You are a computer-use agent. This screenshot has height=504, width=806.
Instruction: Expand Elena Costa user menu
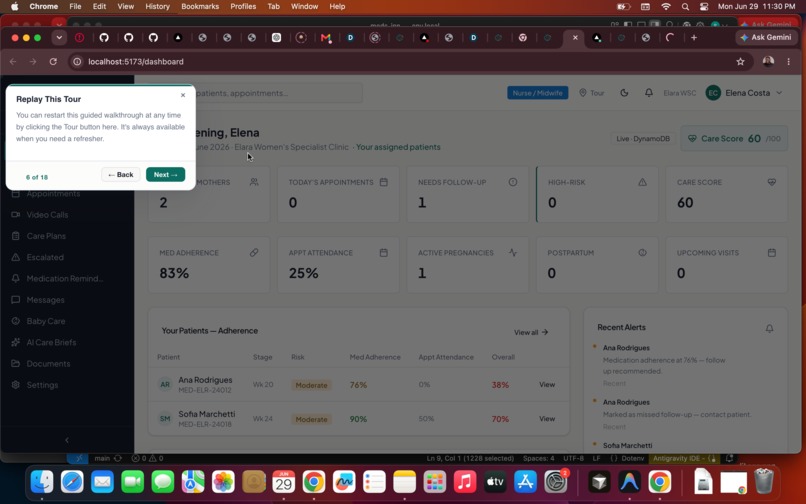(x=744, y=93)
